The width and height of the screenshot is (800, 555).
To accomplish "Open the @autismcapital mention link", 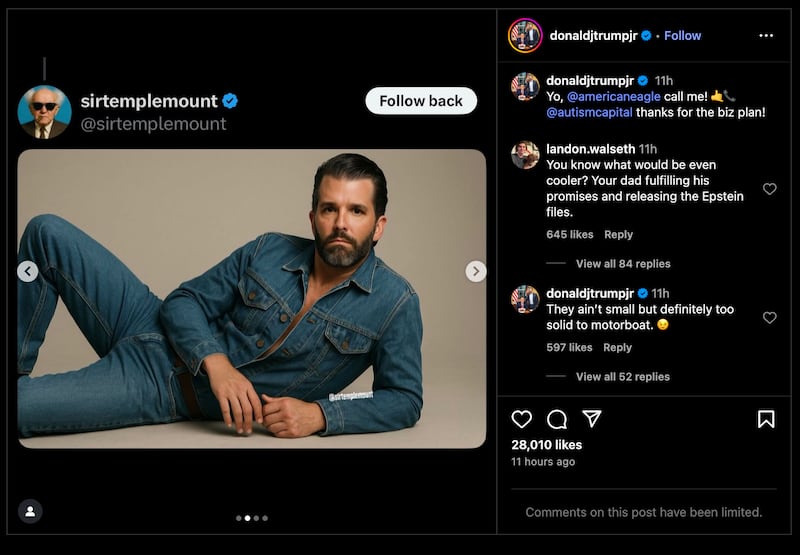I will click(591, 113).
